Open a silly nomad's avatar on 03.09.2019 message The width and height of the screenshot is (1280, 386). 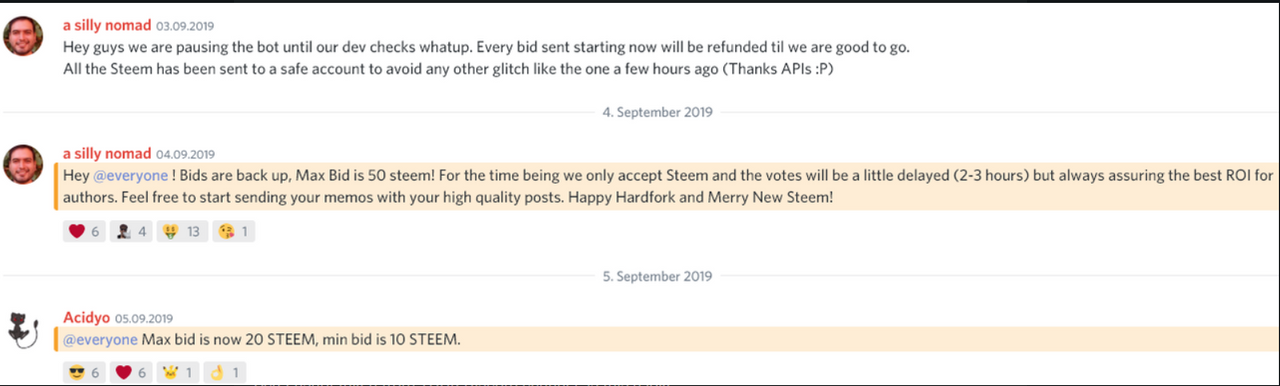[x=23, y=36]
